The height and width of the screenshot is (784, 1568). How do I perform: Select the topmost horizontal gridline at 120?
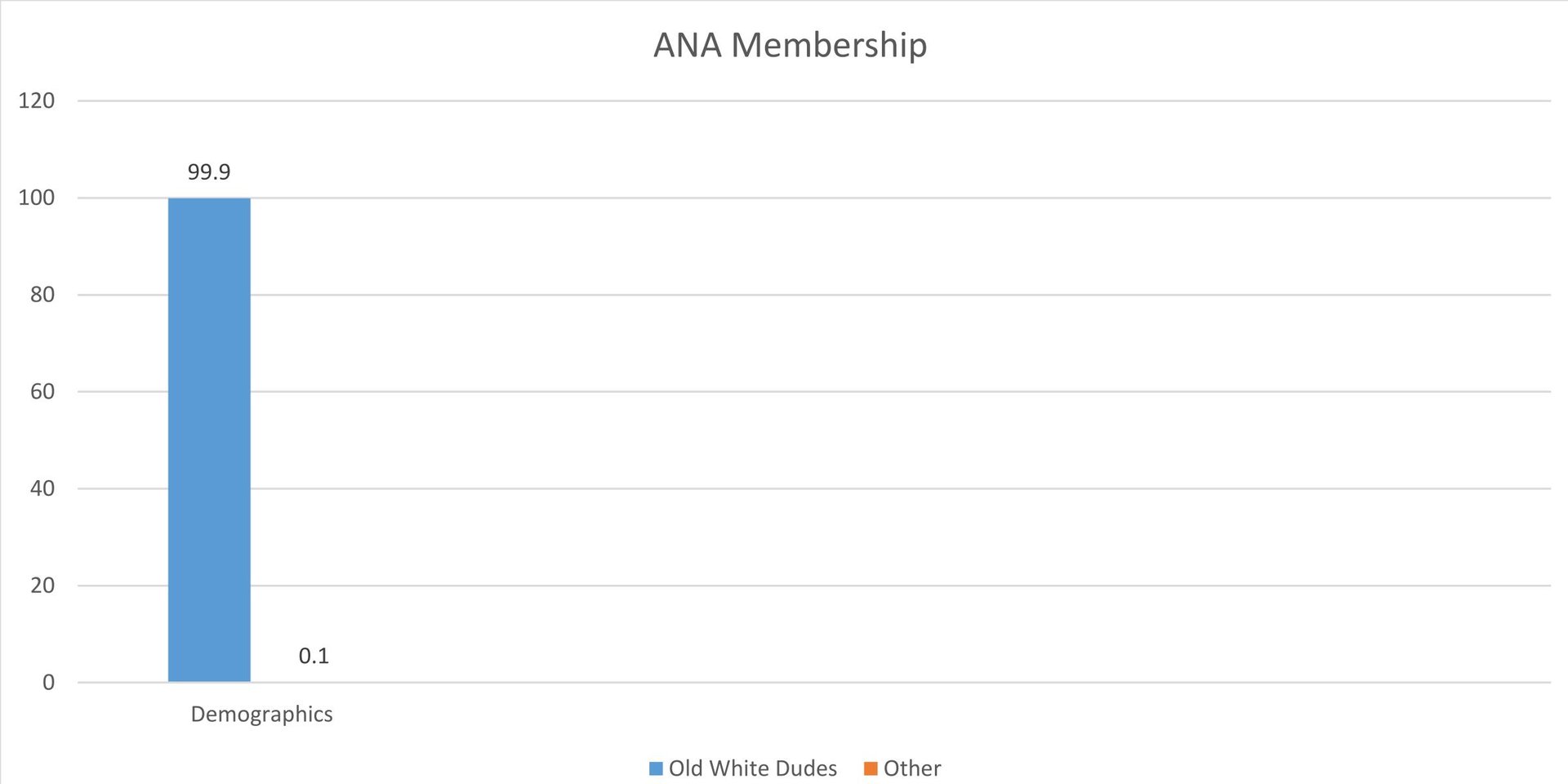[817, 101]
